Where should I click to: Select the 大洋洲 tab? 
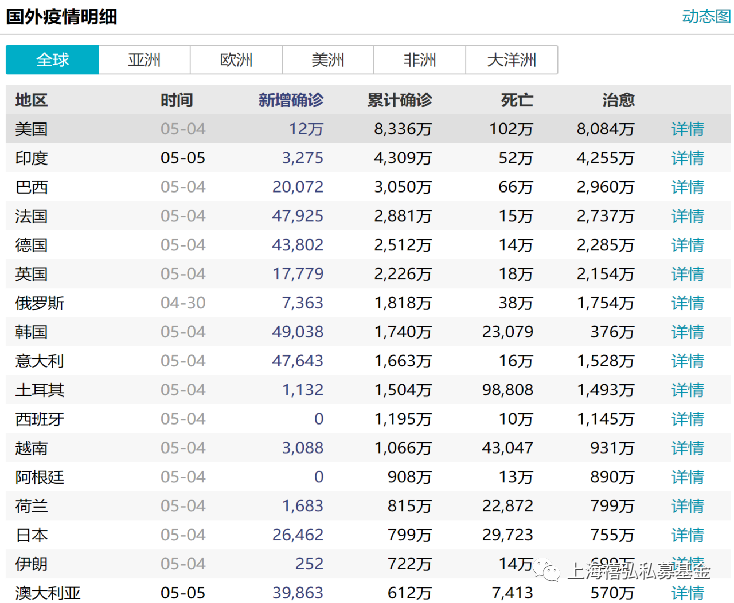point(512,60)
